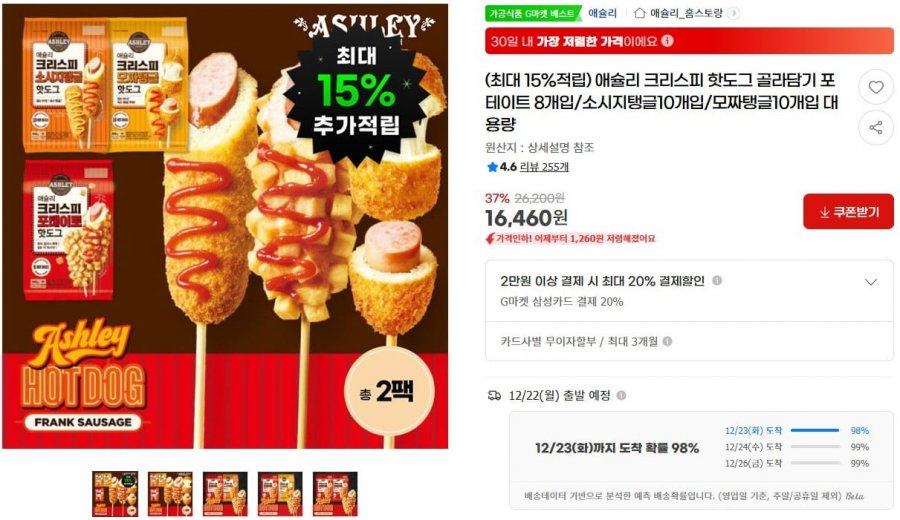This screenshot has width=900, height=520.
Task: Open the 리뷰 255개 reviews link
Action: pyautogui.click(x=544, y=167)
